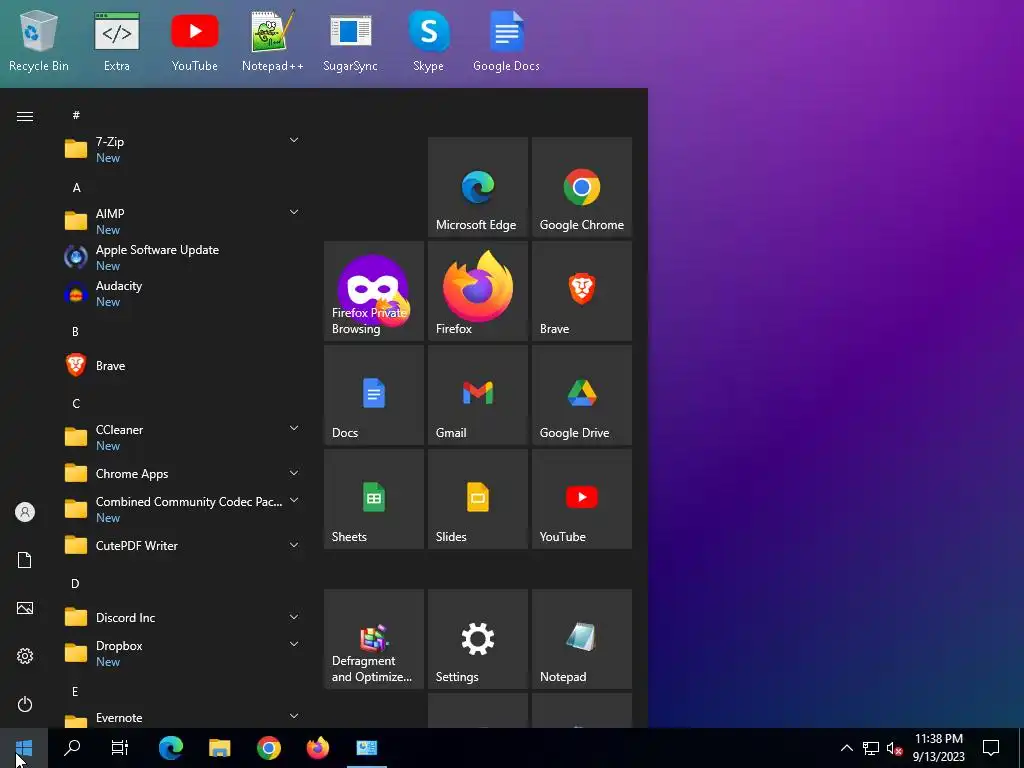Screen dimensions: 1024x768
Task: Expand the Chrome Apps folder
Action: click(x=182, y=473)
